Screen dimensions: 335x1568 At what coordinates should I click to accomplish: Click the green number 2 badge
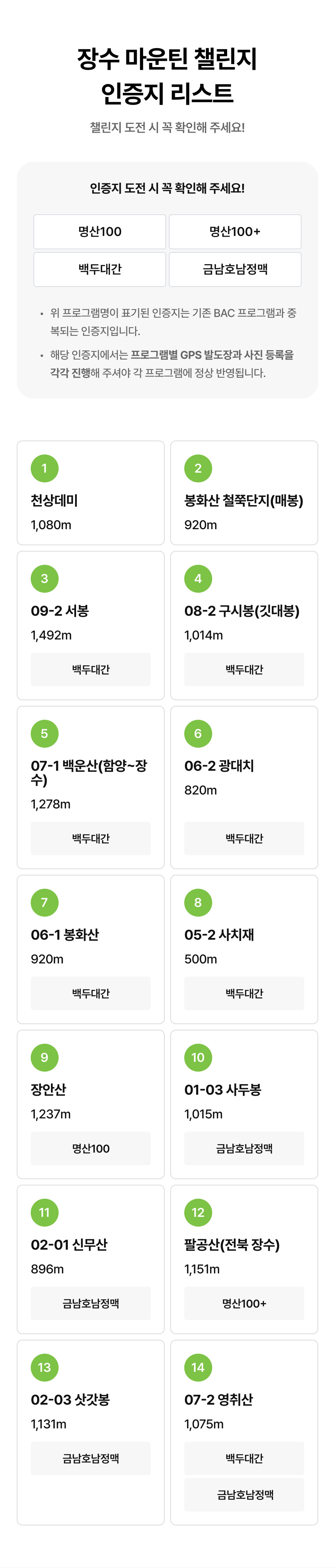point(198,468)
